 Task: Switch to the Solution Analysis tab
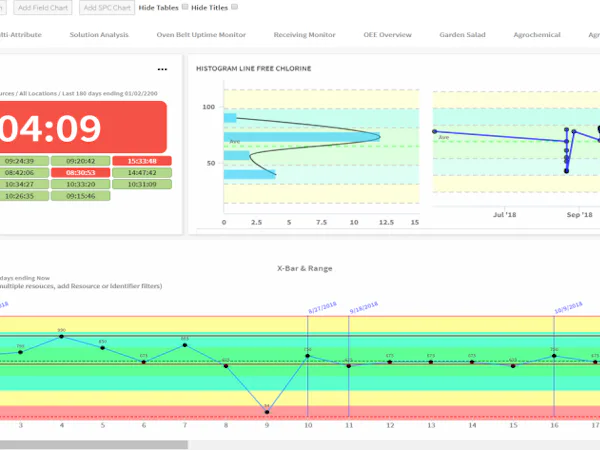click(x=99, y=35)
